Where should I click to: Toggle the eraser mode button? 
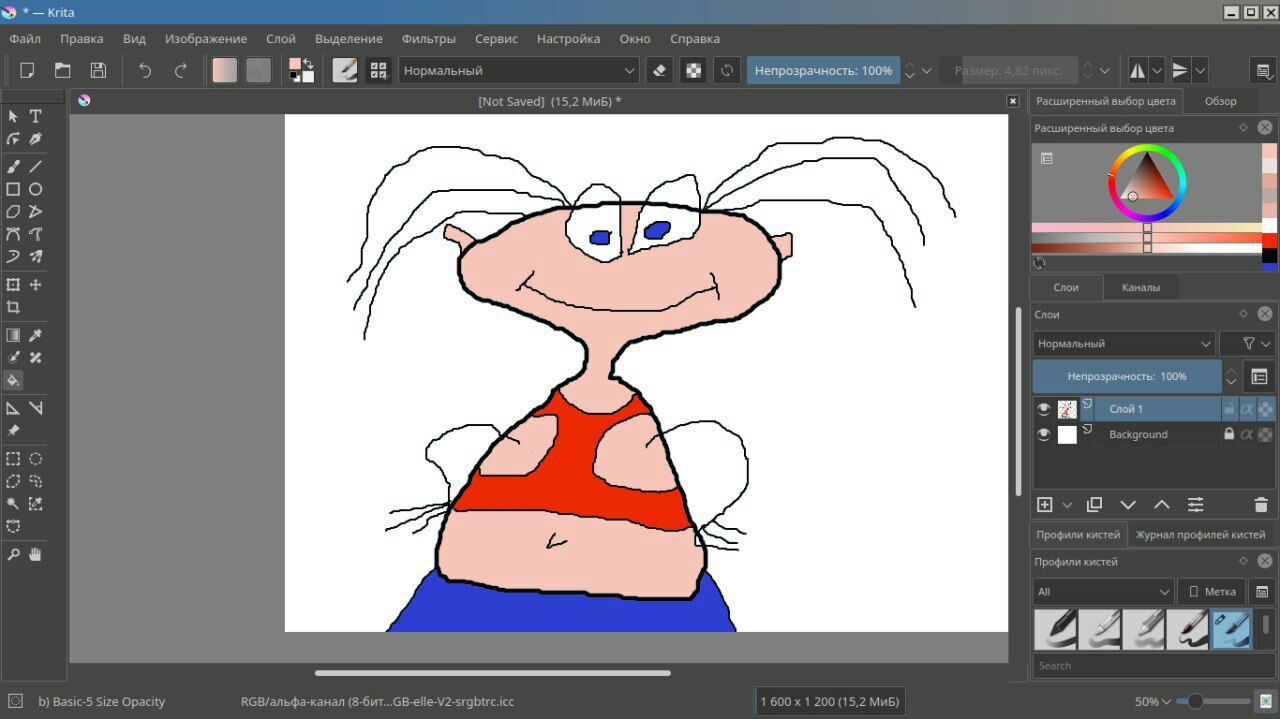click(658, 70)
